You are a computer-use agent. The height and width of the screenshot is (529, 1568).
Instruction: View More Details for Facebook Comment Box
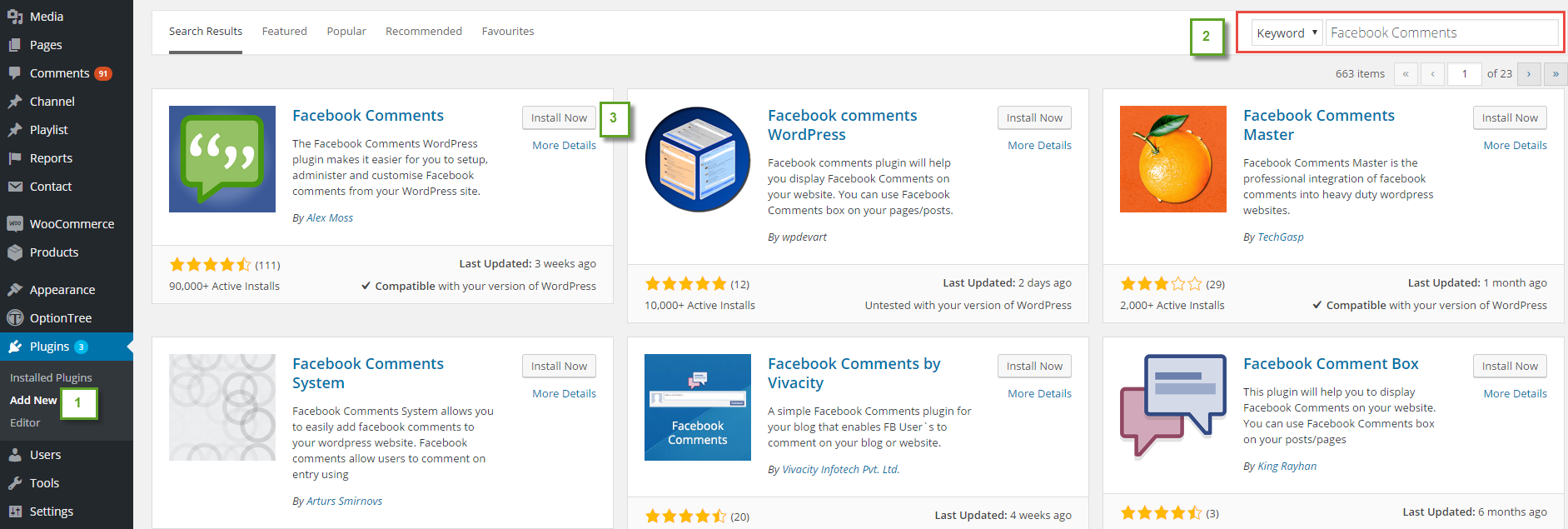[1515, 394]
